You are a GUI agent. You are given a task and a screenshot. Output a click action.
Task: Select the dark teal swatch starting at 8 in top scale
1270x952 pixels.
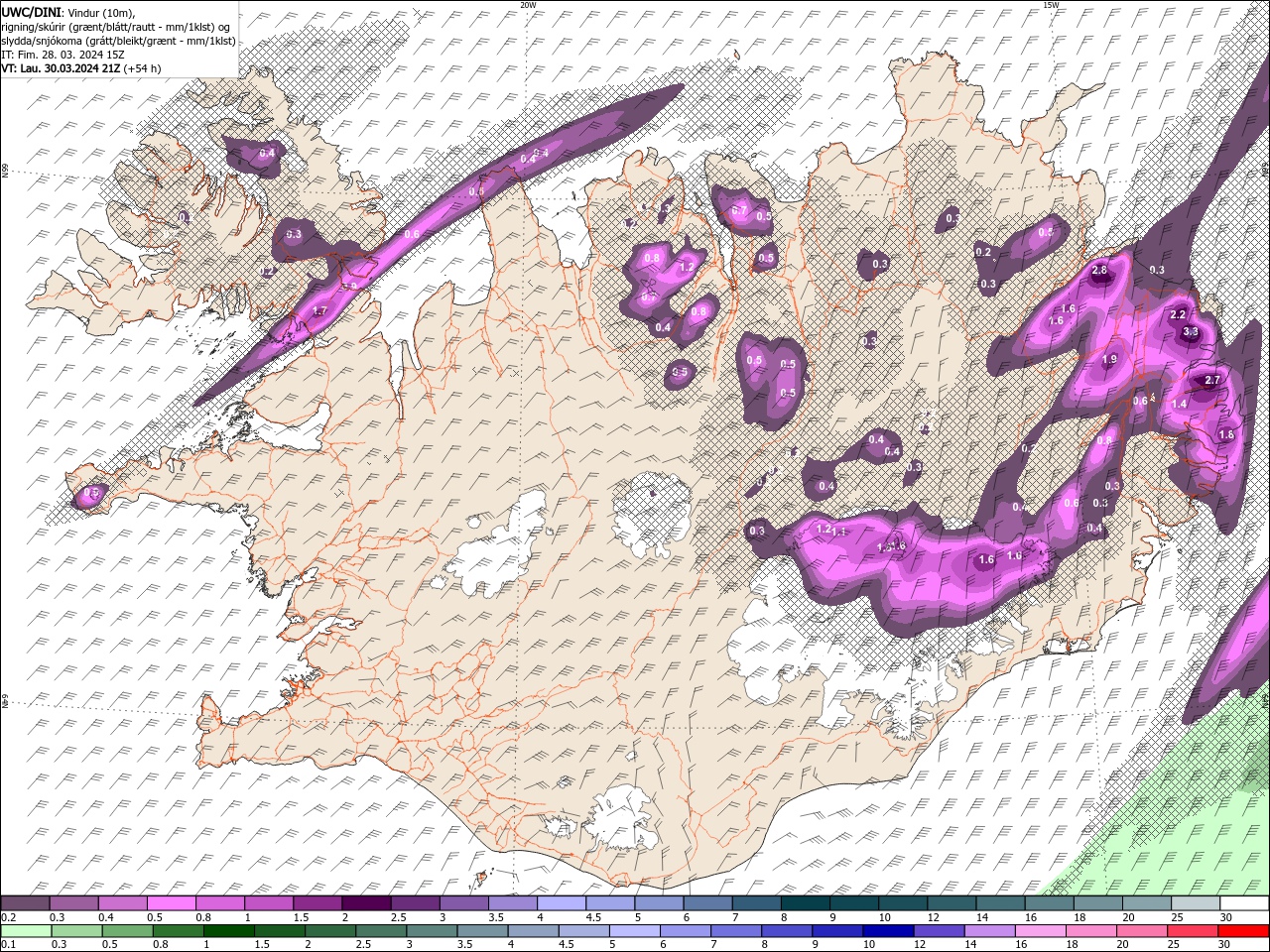click(806, 903)
